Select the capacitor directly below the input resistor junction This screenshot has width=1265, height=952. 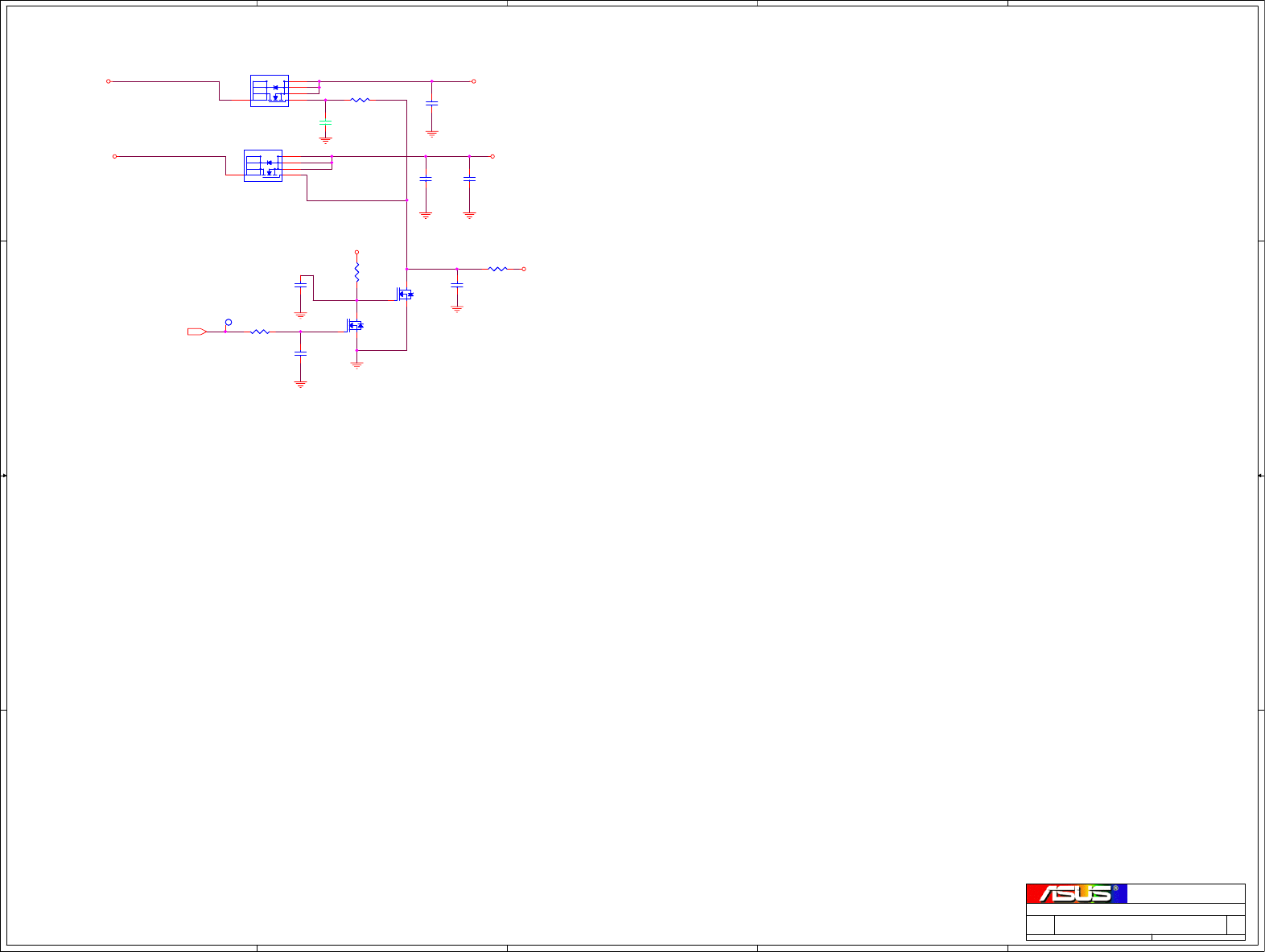pyautogui.click(x=300, y=353)
